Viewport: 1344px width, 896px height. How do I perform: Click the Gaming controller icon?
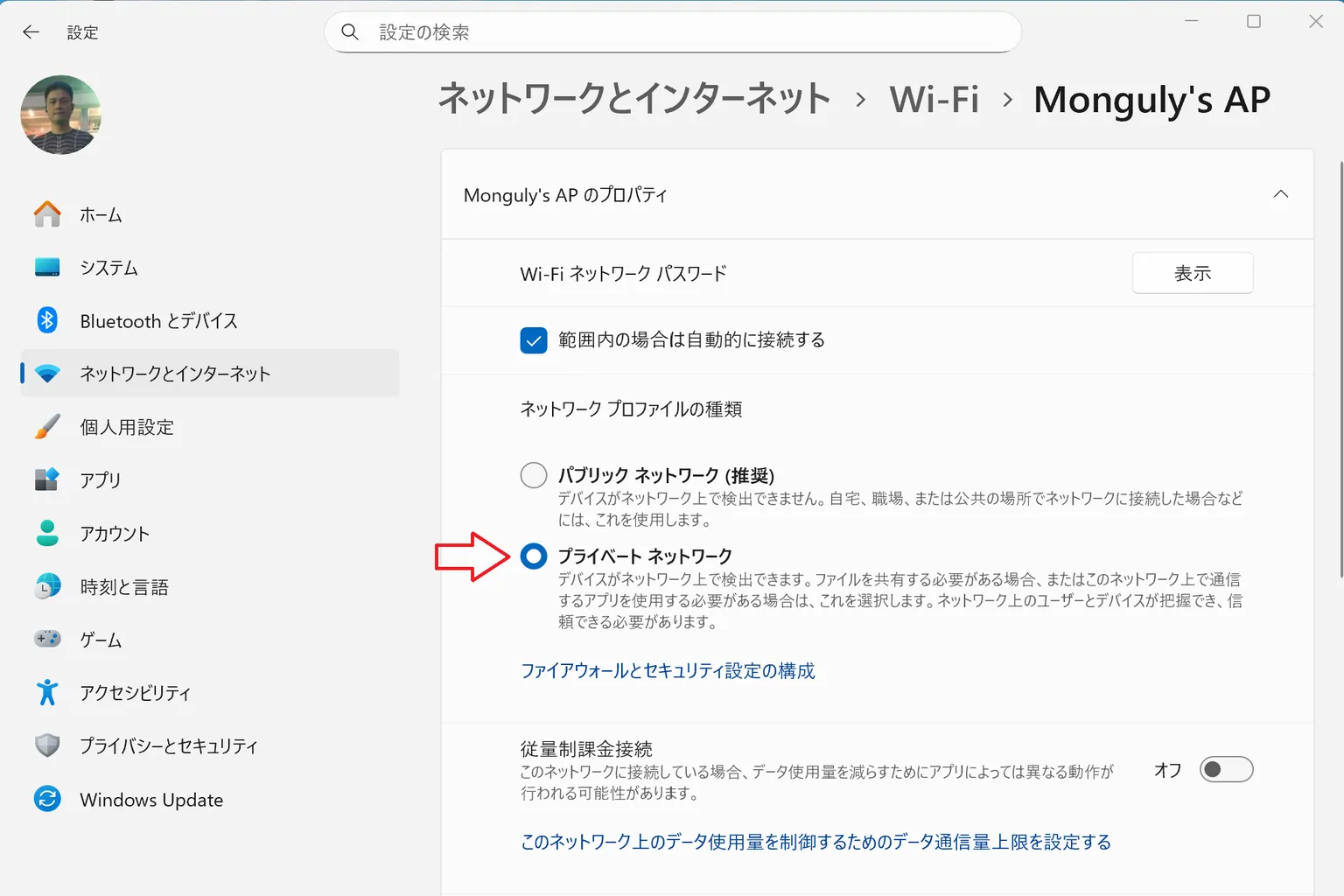point(47,640)
